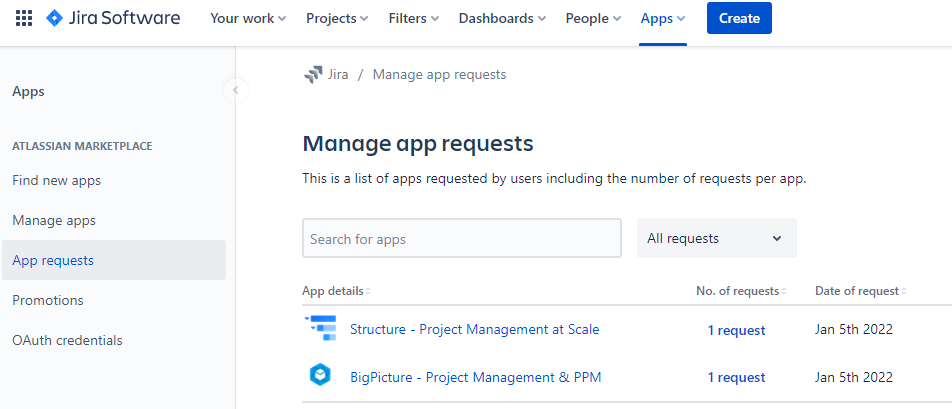Click the Structure app icon
This screenshot has width=952, height=409.
tap(320, 328)
